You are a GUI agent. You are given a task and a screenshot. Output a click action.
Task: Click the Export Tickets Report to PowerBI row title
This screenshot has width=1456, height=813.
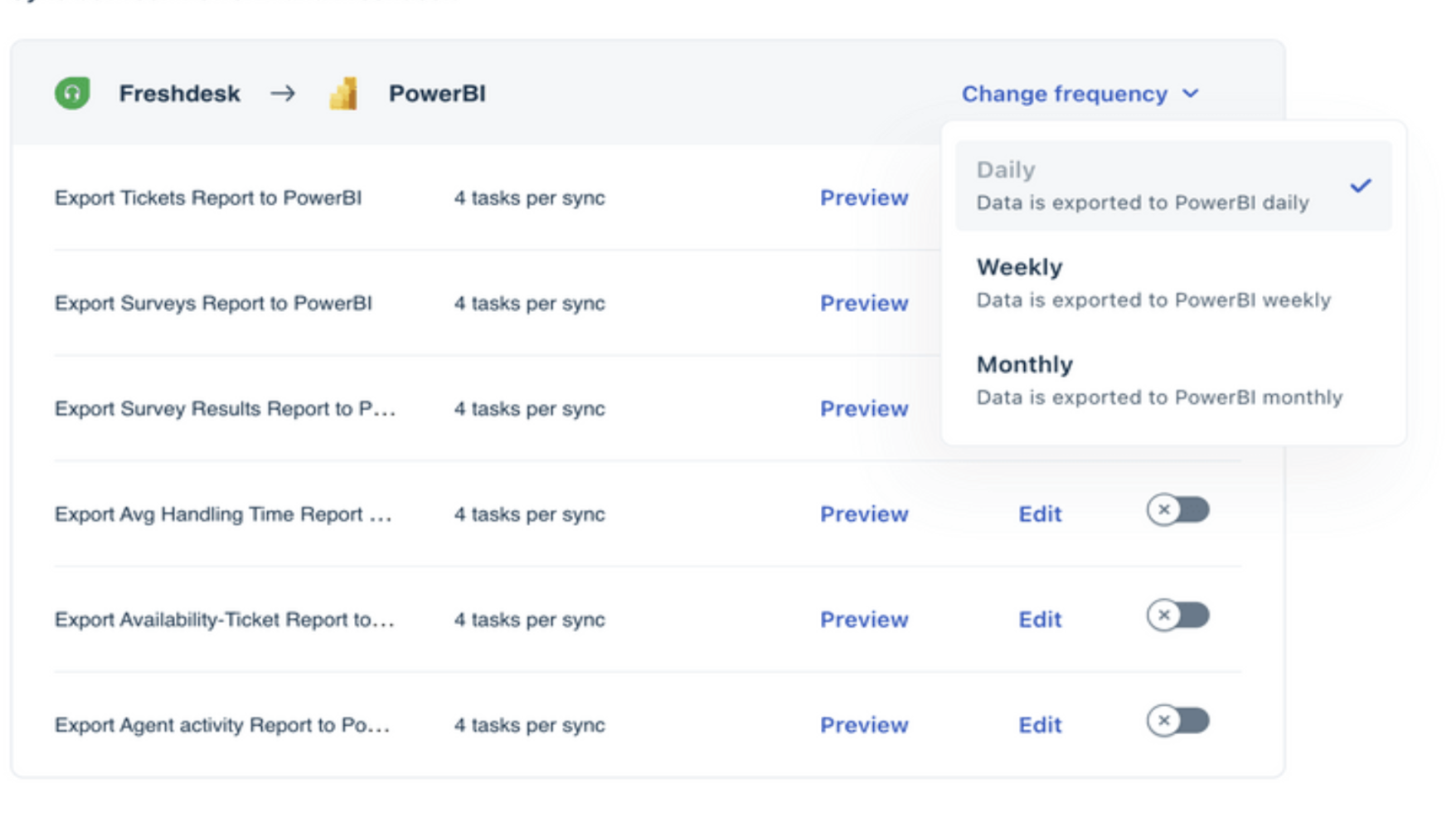pyautogui.click(x=208, y=198)
